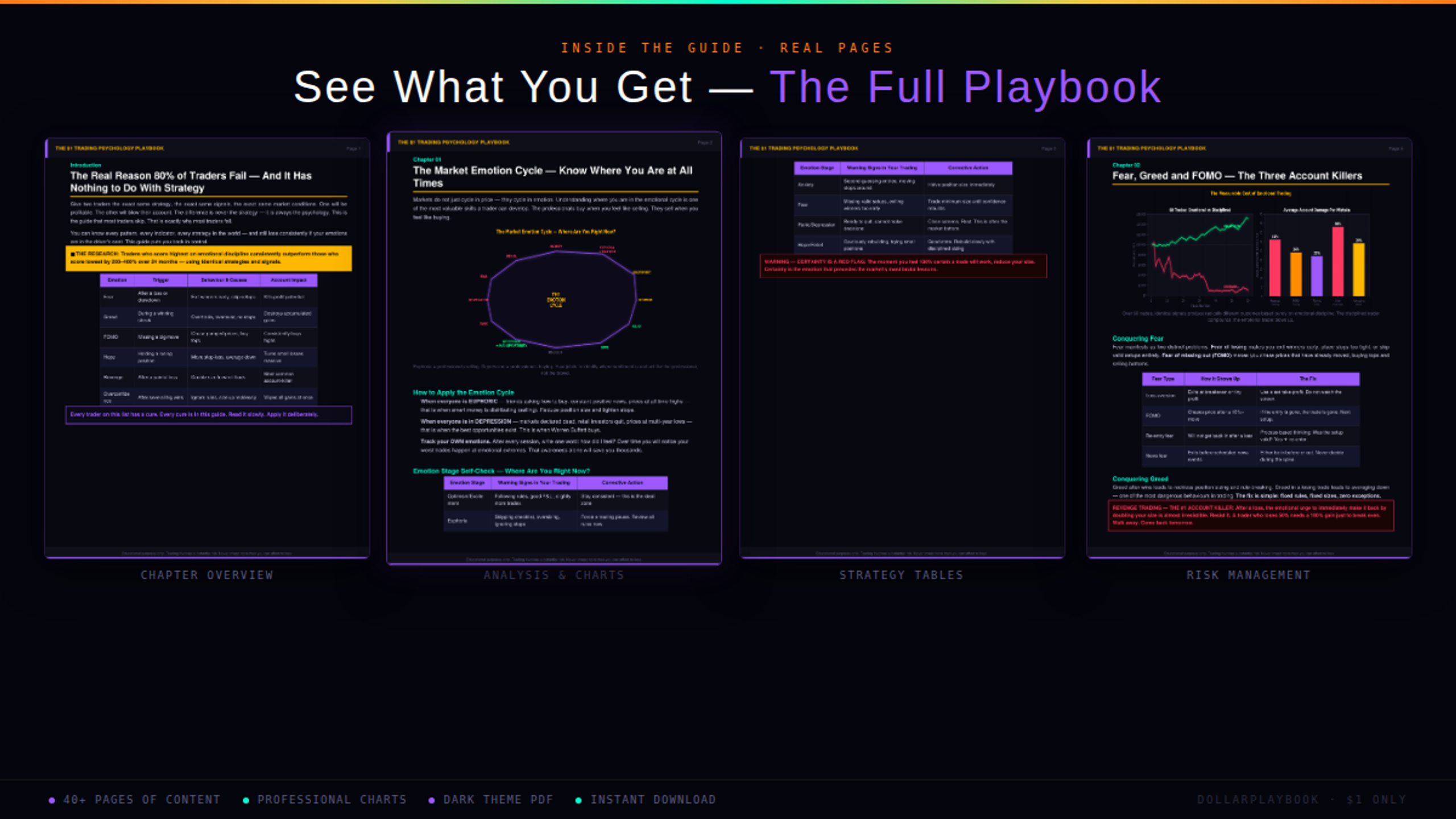1456x819 pixels.
Task: Click the emotion cycle polygon diagram
Action: click(x=560, y=299)
